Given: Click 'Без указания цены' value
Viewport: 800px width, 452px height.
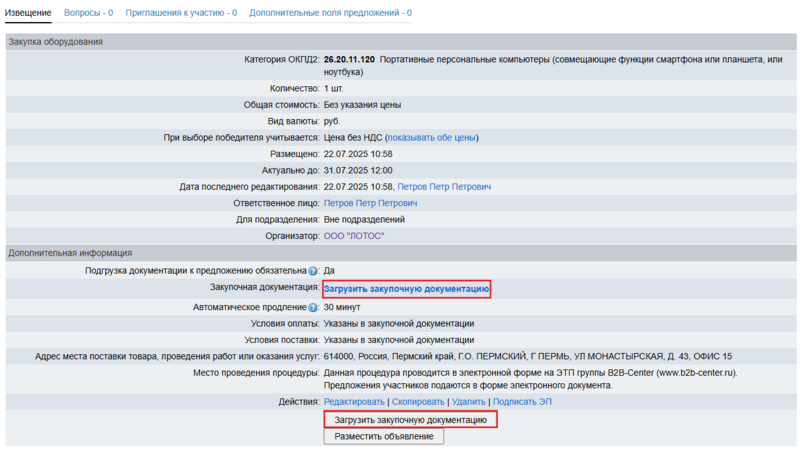Looking at the screenshot, I should pos(362,105).
